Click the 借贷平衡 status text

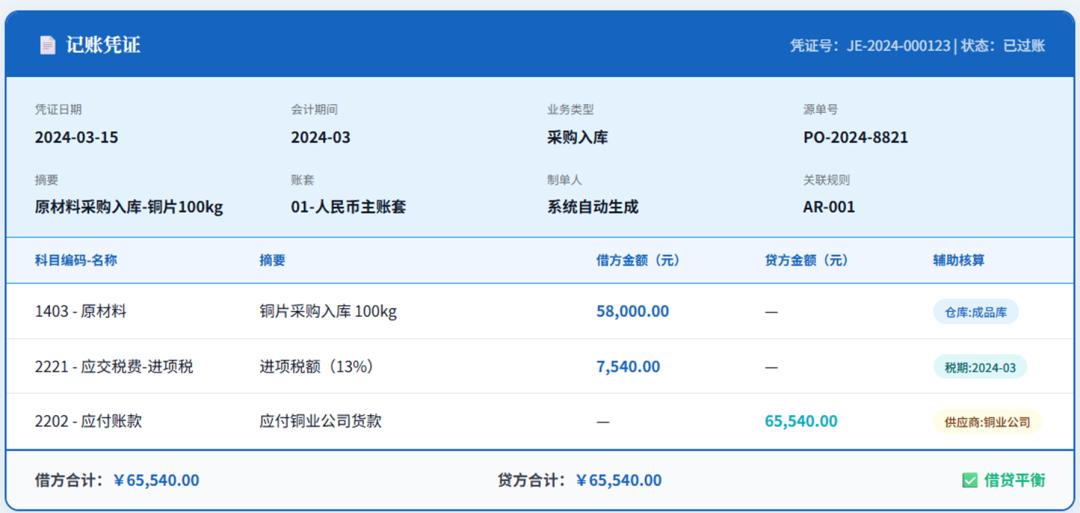[1015, 481]
